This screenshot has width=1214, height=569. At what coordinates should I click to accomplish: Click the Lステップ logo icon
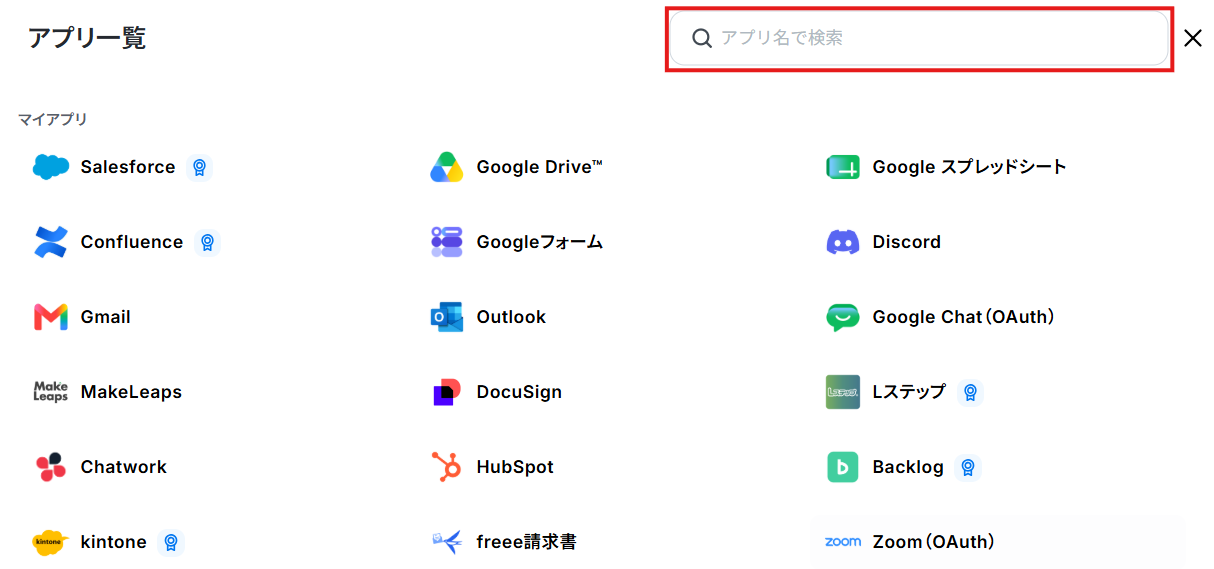pyautogui.click(x=843, y=392)
